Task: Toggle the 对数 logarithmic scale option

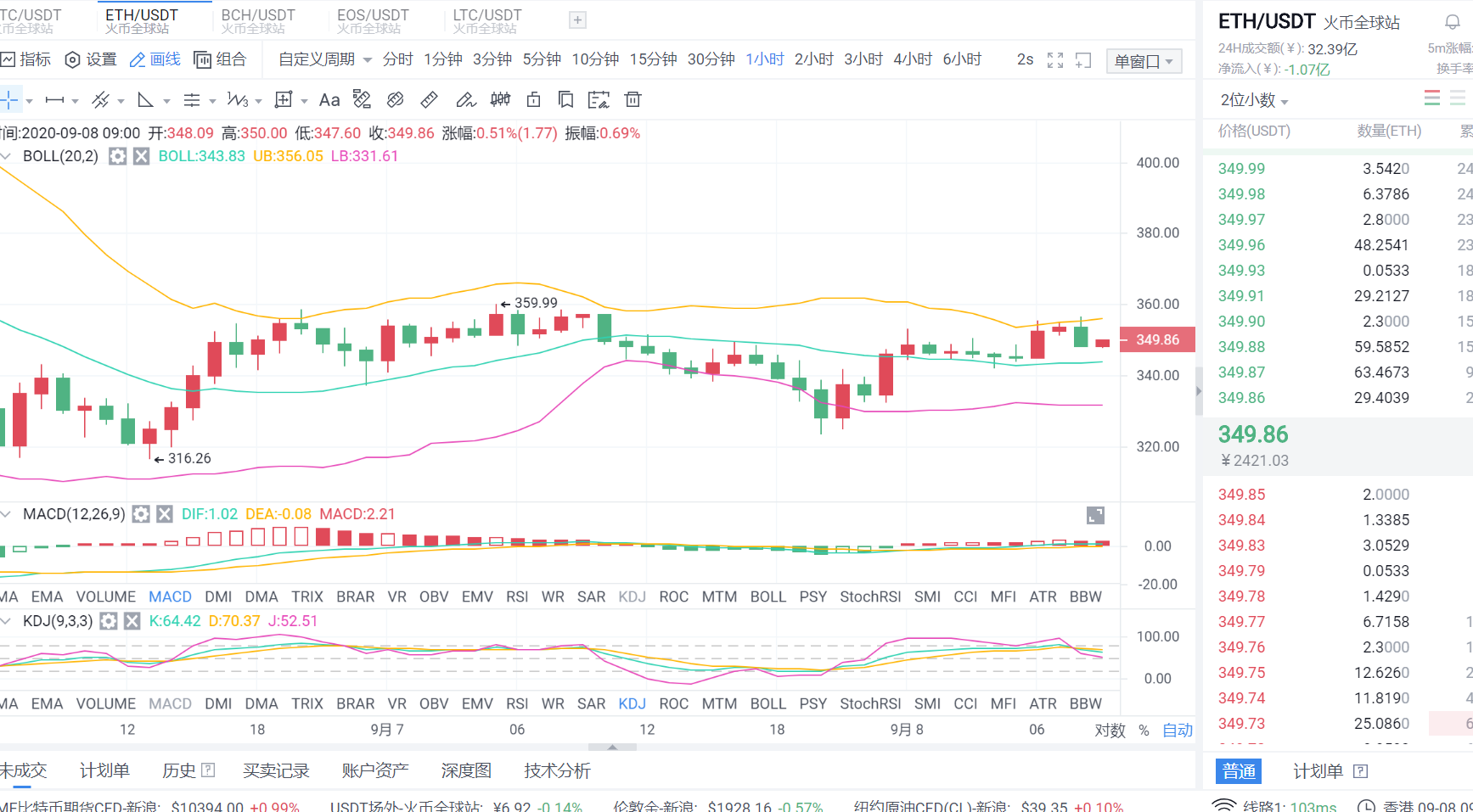Action: (1110, 731)
